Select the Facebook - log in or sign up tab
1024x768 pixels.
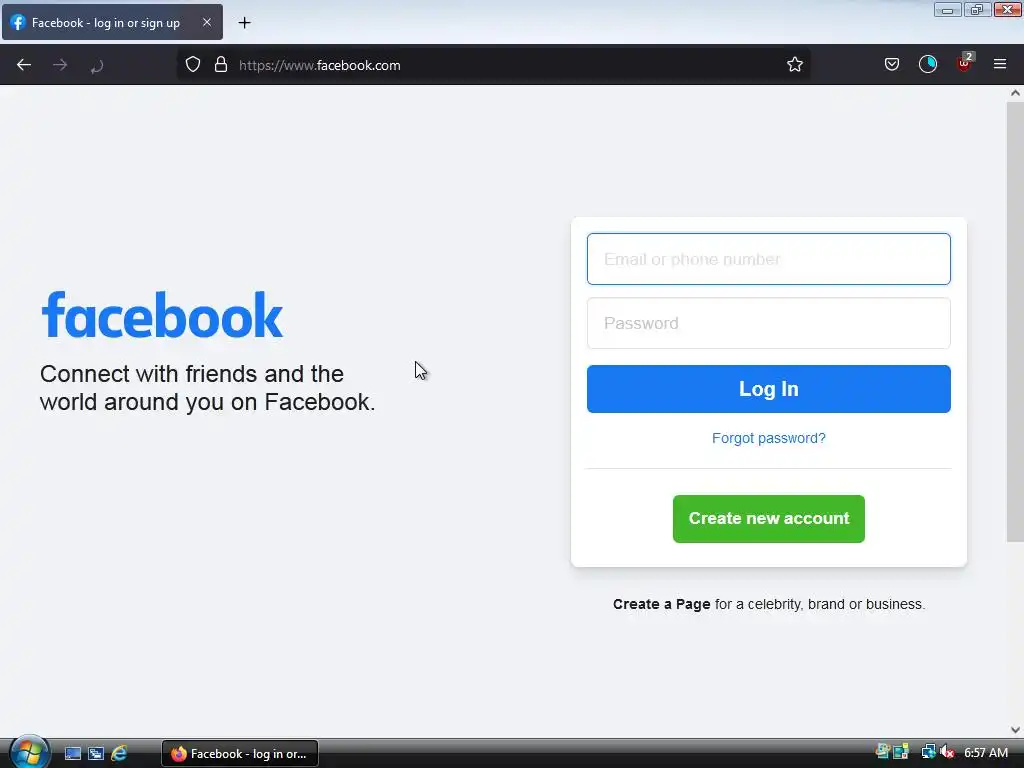tap(112, 22)
